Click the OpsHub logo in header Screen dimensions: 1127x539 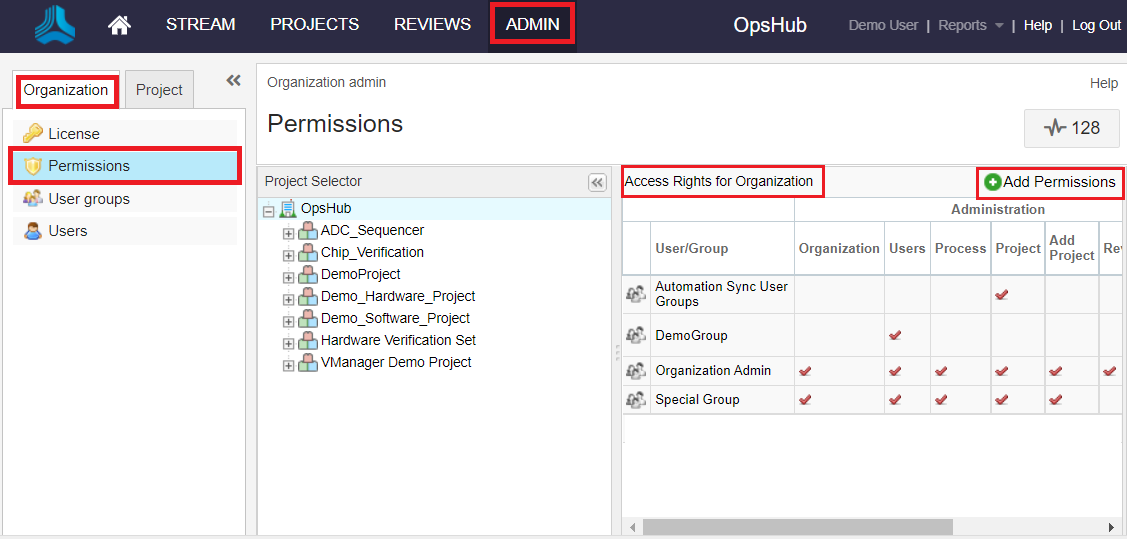[55, 26]
